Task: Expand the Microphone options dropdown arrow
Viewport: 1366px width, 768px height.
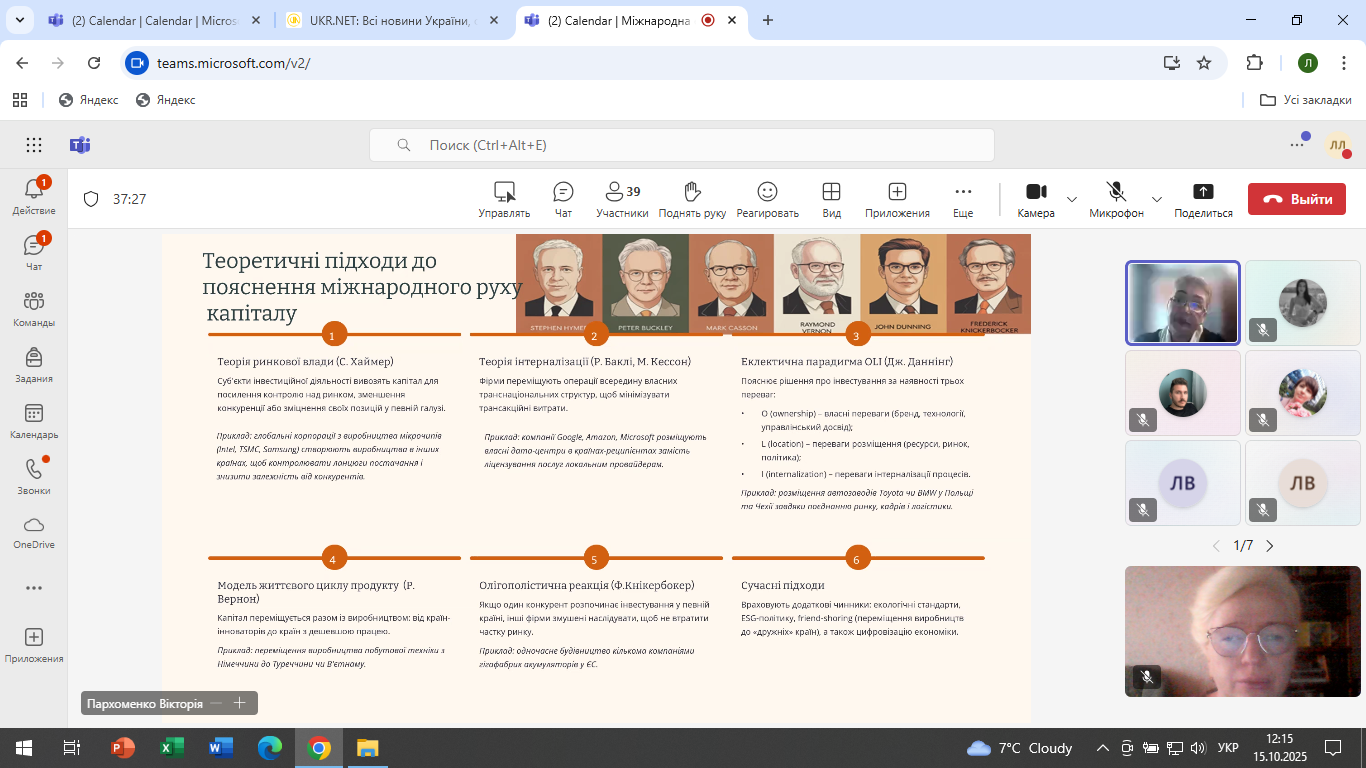Action: point(1157,199)
